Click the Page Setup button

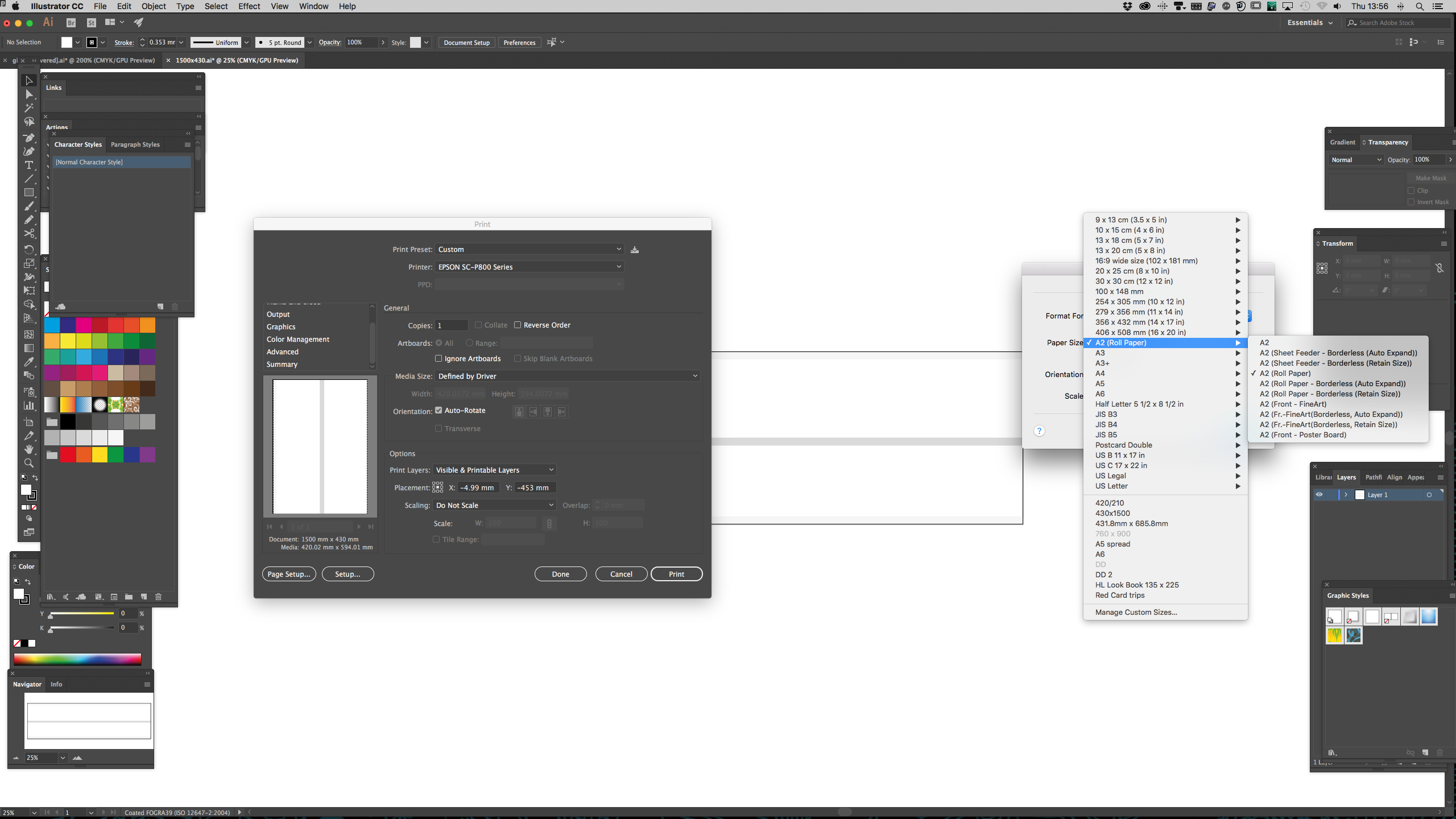pyautogui.click(x=288, y=574)
